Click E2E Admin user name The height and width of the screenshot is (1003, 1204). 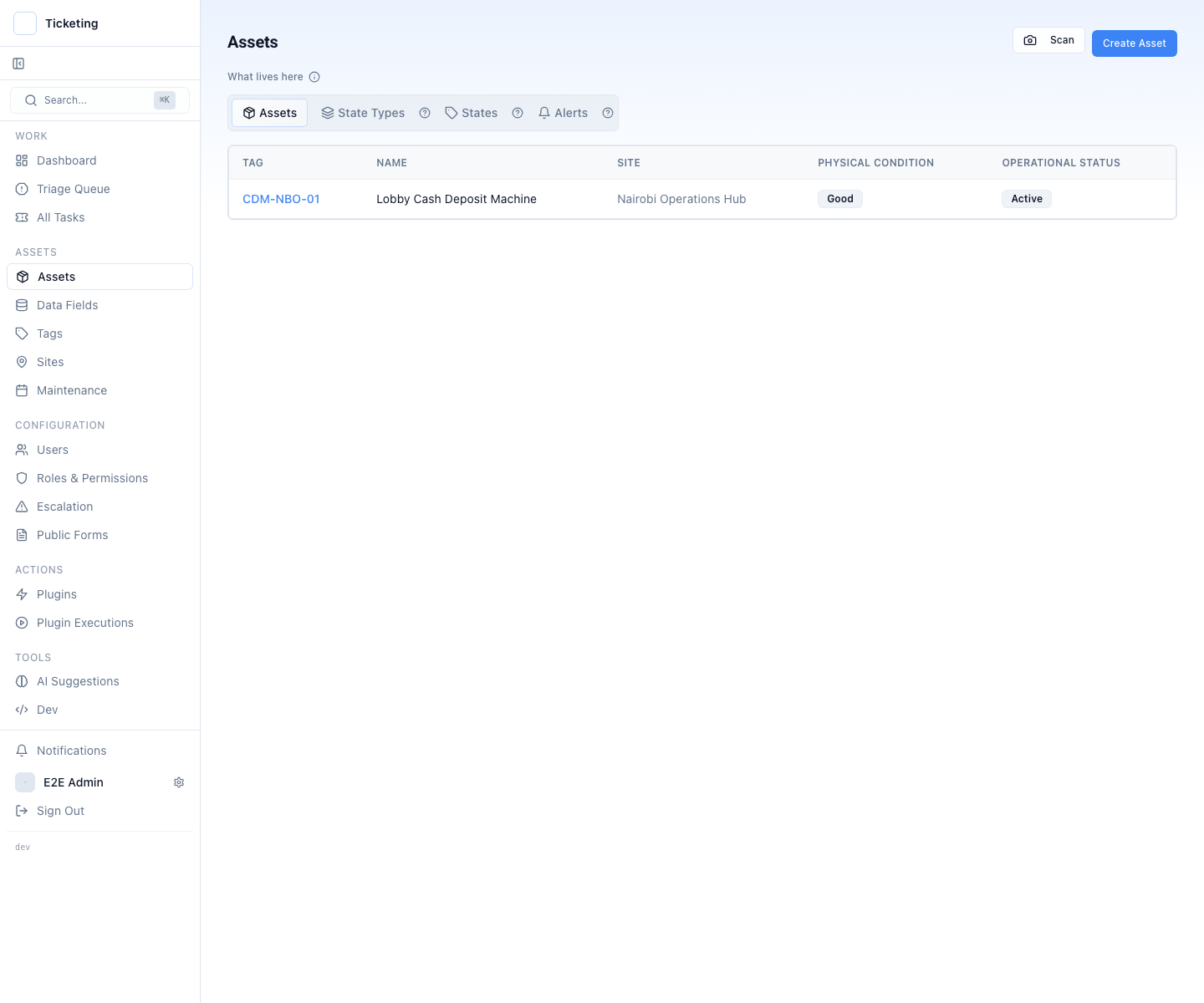point(74,782)
